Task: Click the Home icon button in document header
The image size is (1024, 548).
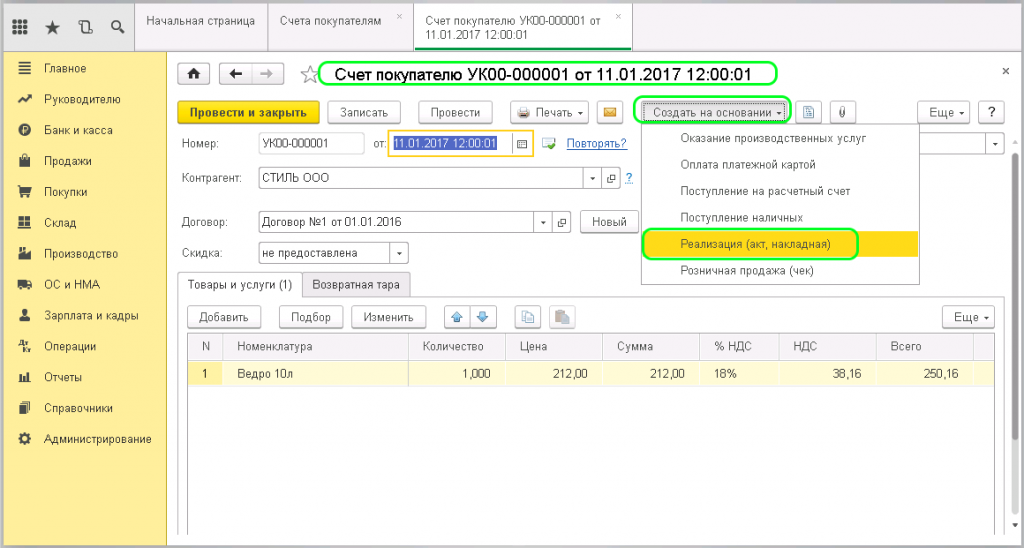Action: [x=193, y=74]
